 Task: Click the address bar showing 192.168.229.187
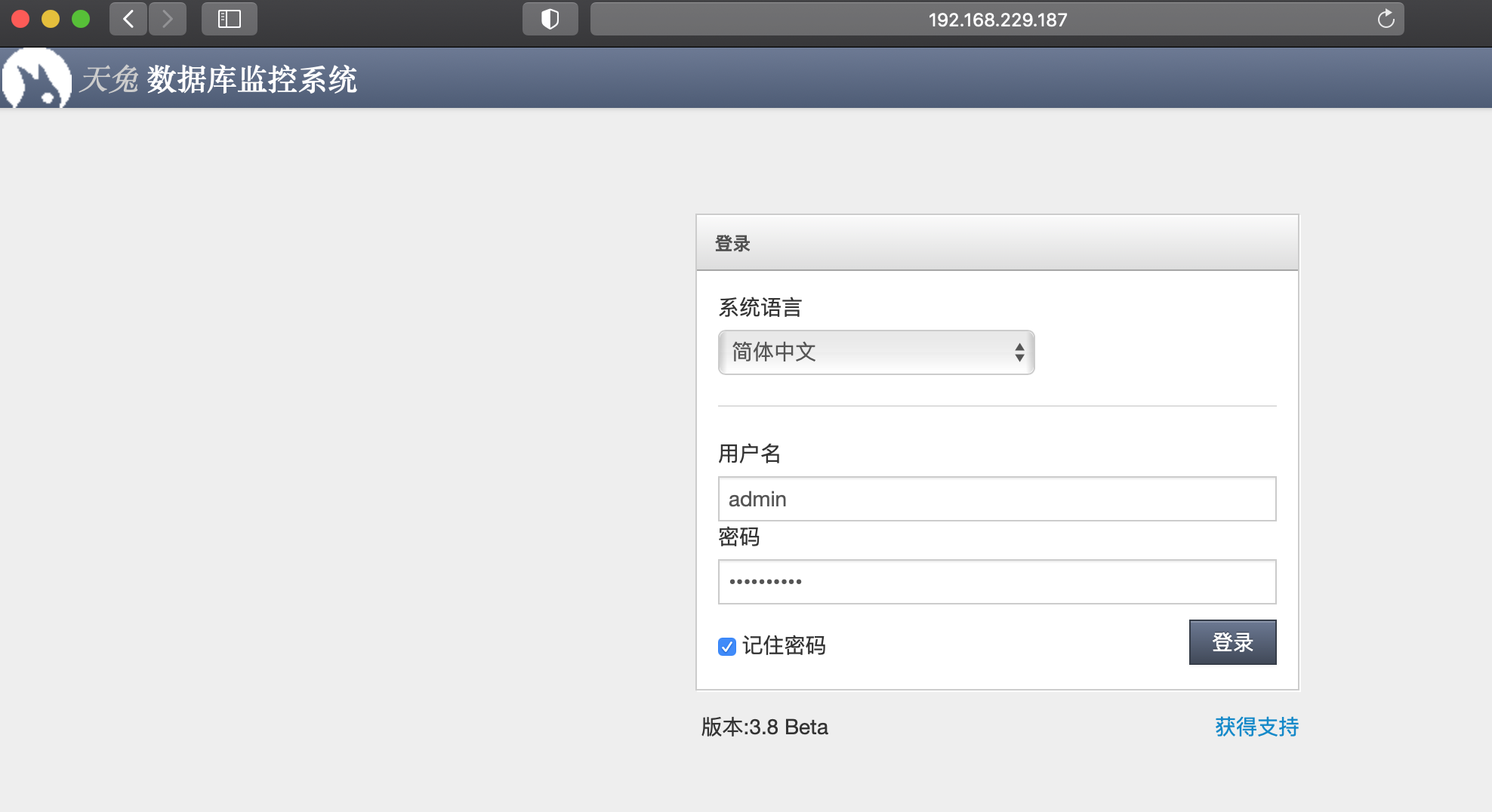pos(997,20)
